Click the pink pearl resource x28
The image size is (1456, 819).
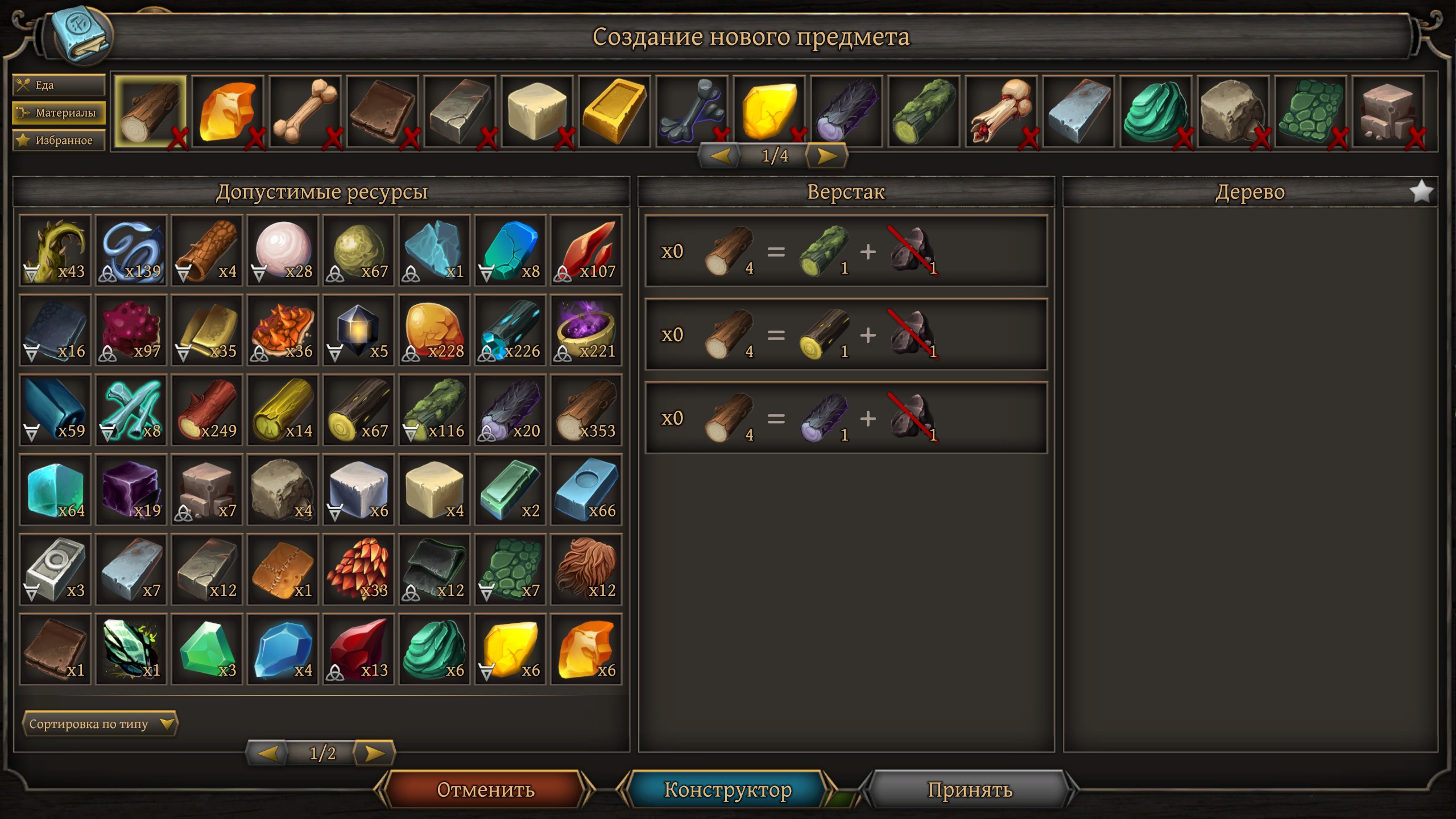tap(283, 250)
